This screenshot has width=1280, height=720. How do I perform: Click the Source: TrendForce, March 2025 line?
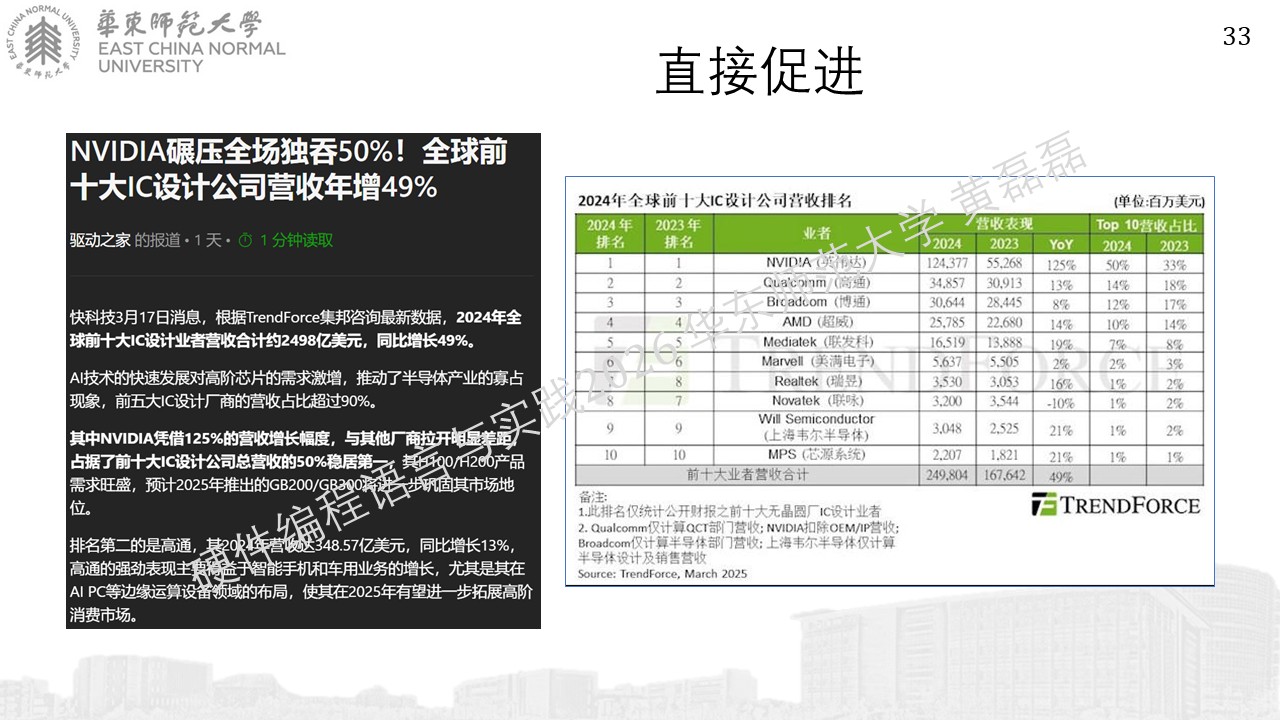663,573
